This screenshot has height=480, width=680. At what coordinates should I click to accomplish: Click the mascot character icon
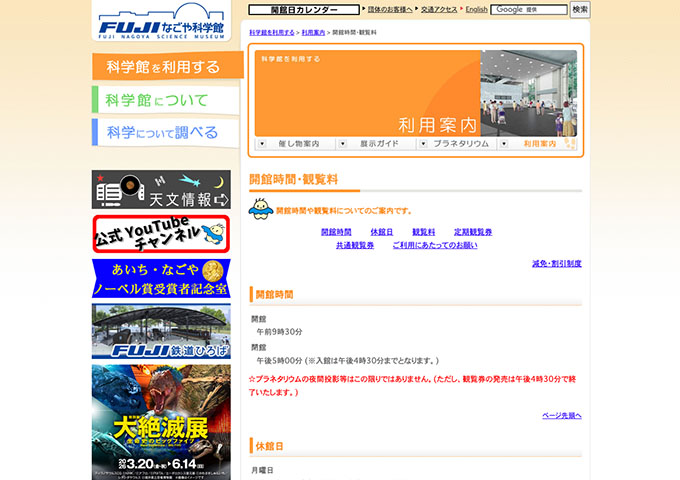point(260,209)
